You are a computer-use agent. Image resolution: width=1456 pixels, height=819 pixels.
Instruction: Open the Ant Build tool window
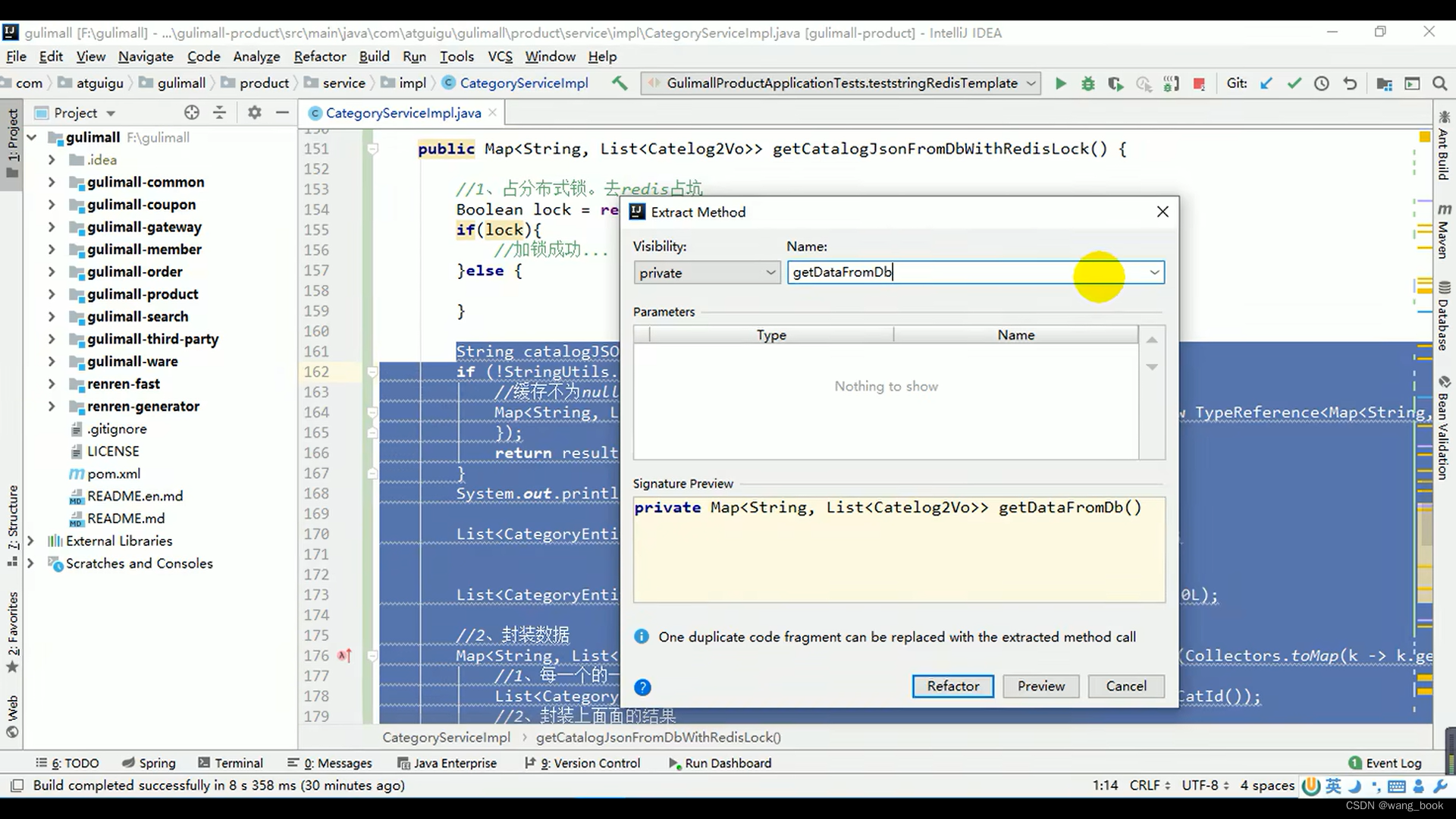coord(1444,146)
